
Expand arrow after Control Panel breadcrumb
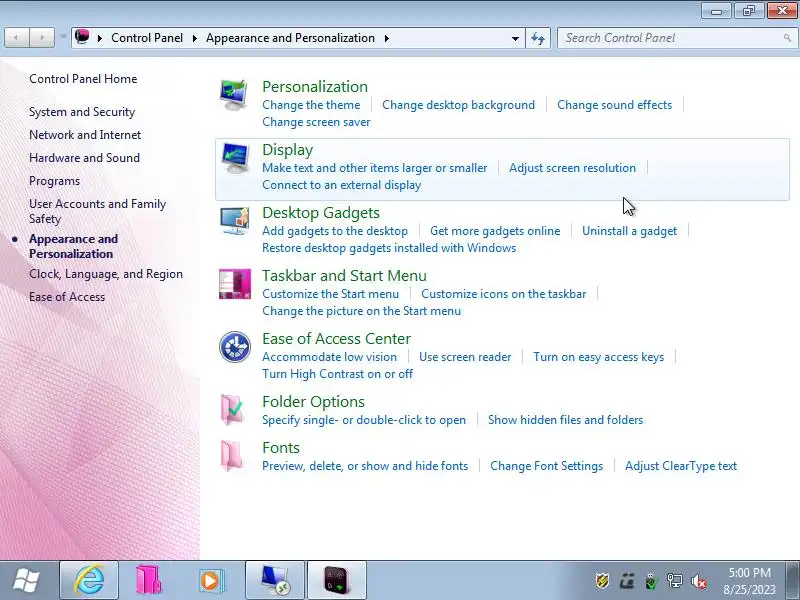194,38
